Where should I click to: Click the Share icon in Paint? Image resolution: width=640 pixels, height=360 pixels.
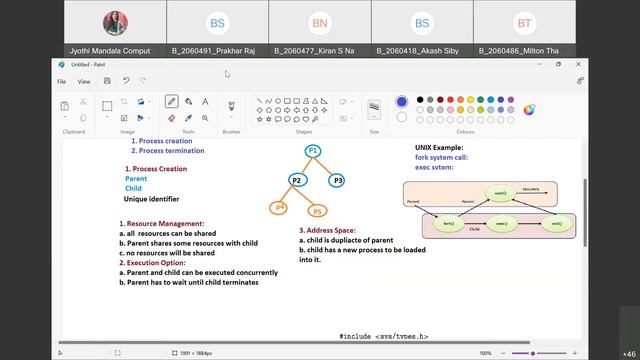click(x=580, y=81)
